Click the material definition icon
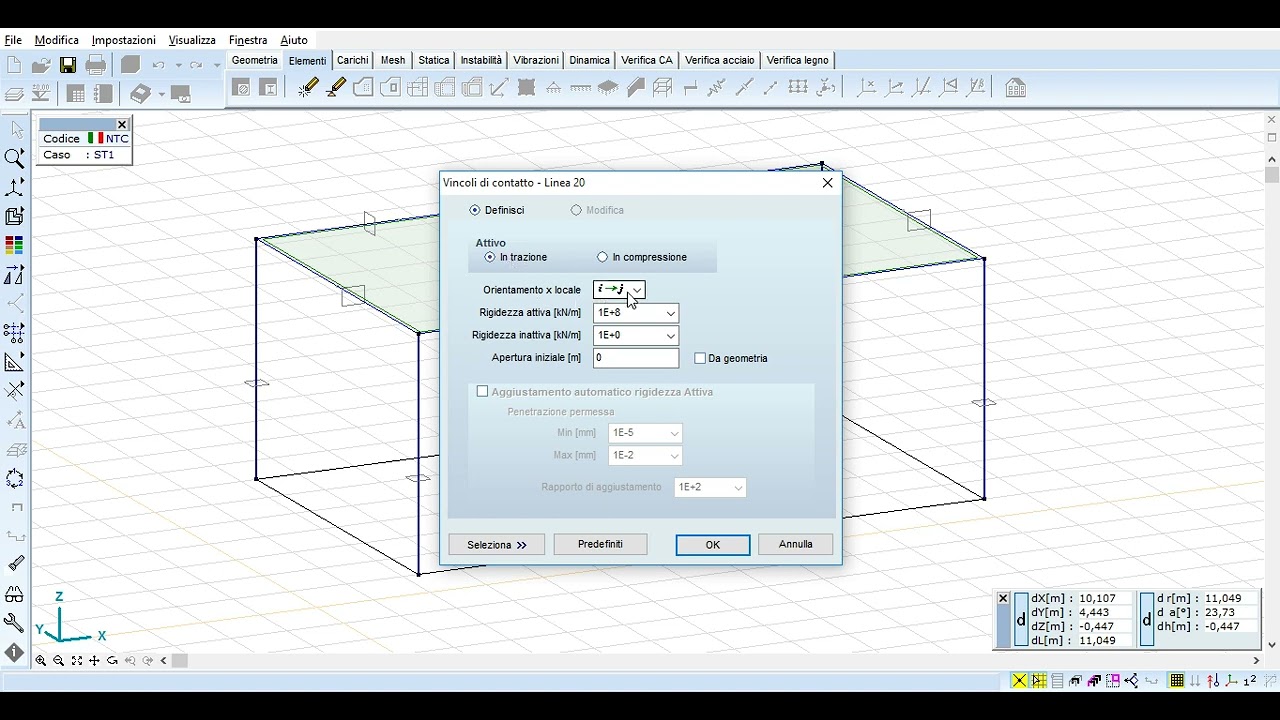1280x720 pixels. (x=241, y=88)
